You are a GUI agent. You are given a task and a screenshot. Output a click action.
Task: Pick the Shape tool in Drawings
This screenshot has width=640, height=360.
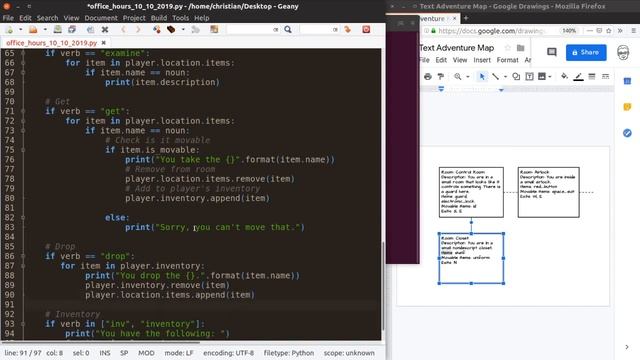516,77
